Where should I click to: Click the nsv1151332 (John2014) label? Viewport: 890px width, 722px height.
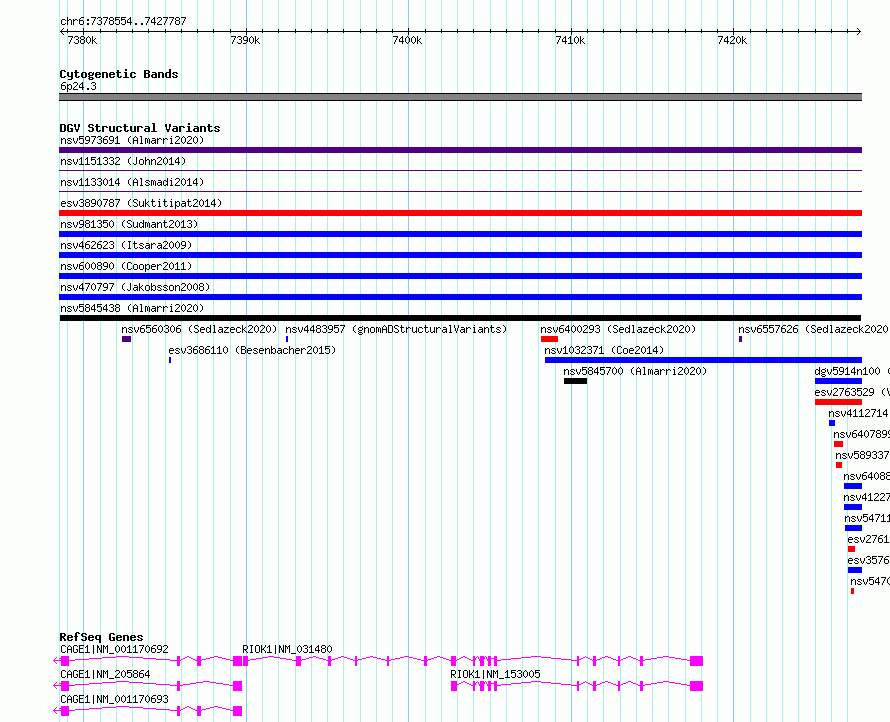[x=123, y=161]
